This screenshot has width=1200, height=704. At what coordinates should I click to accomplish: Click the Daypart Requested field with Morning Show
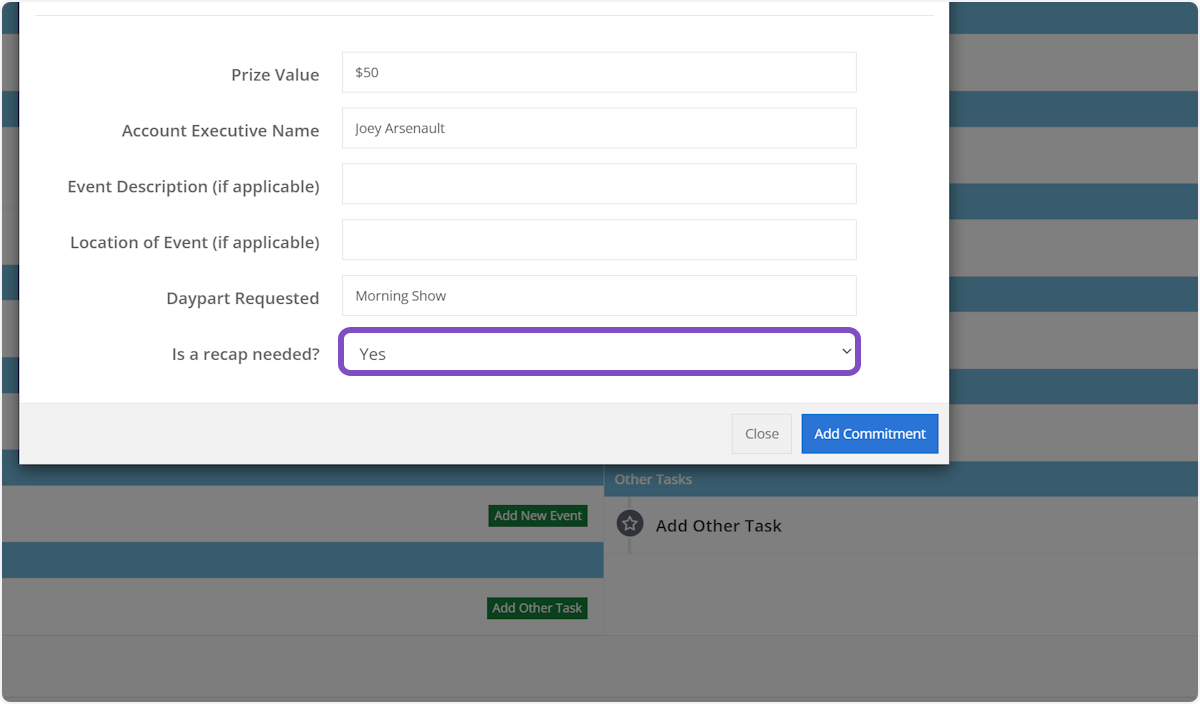tap(598, 297)
